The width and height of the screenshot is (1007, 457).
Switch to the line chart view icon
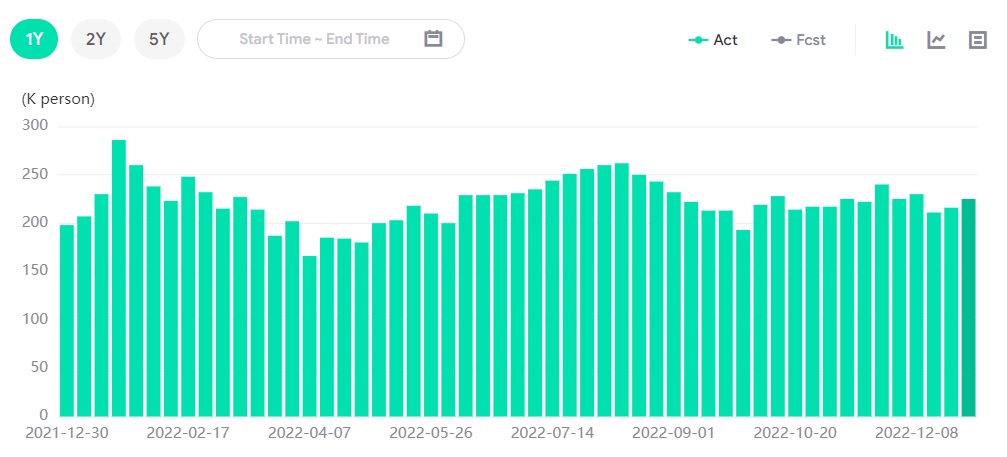pos(936,40)
